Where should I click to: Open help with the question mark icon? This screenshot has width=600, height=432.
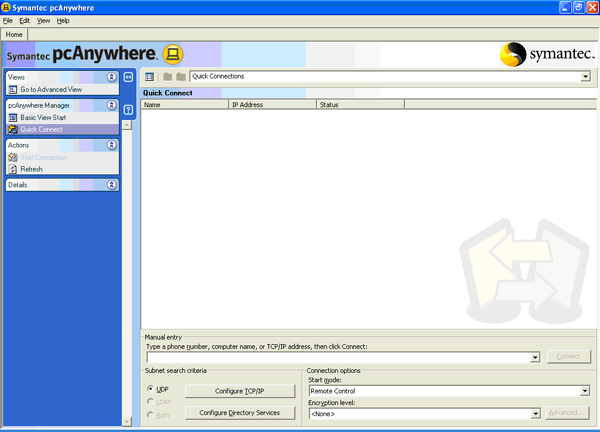pos(128,109)
